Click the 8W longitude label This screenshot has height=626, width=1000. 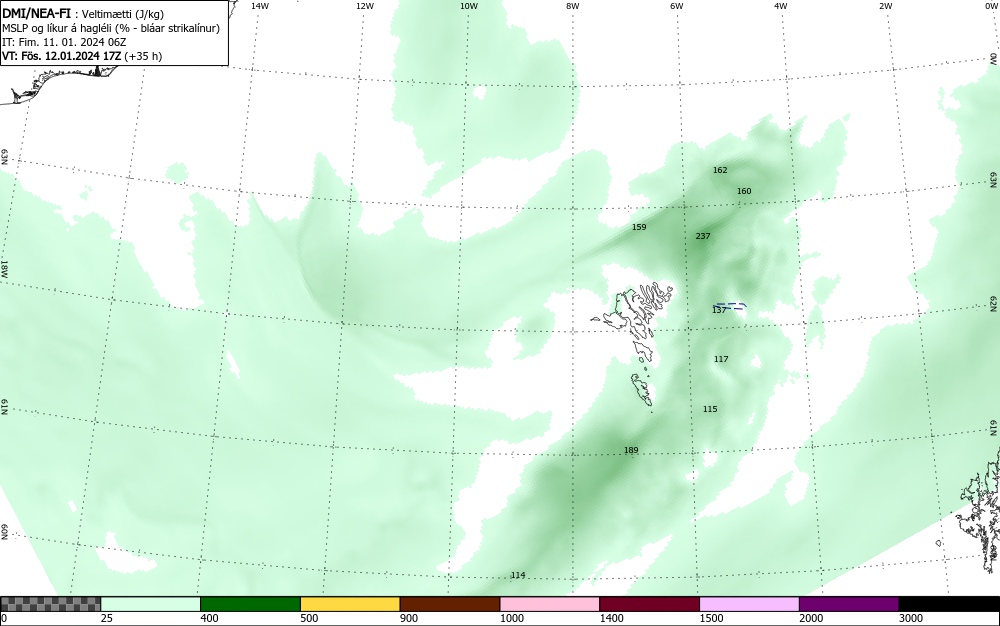coord(573,6)
